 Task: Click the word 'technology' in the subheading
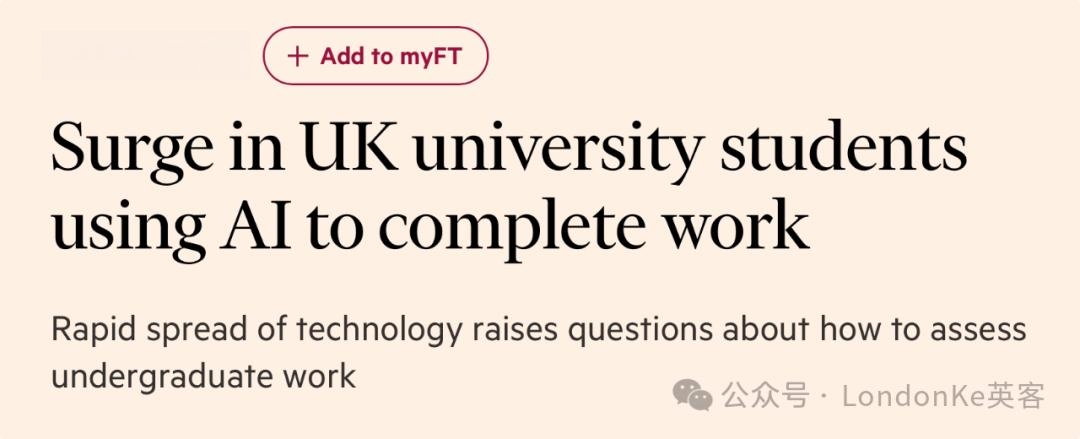coord(380,331)
